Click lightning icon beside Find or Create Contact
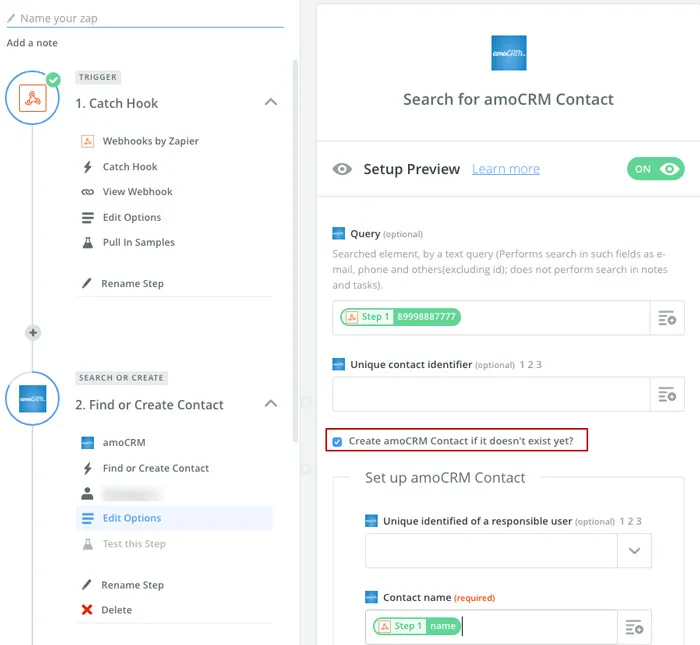 88,468
